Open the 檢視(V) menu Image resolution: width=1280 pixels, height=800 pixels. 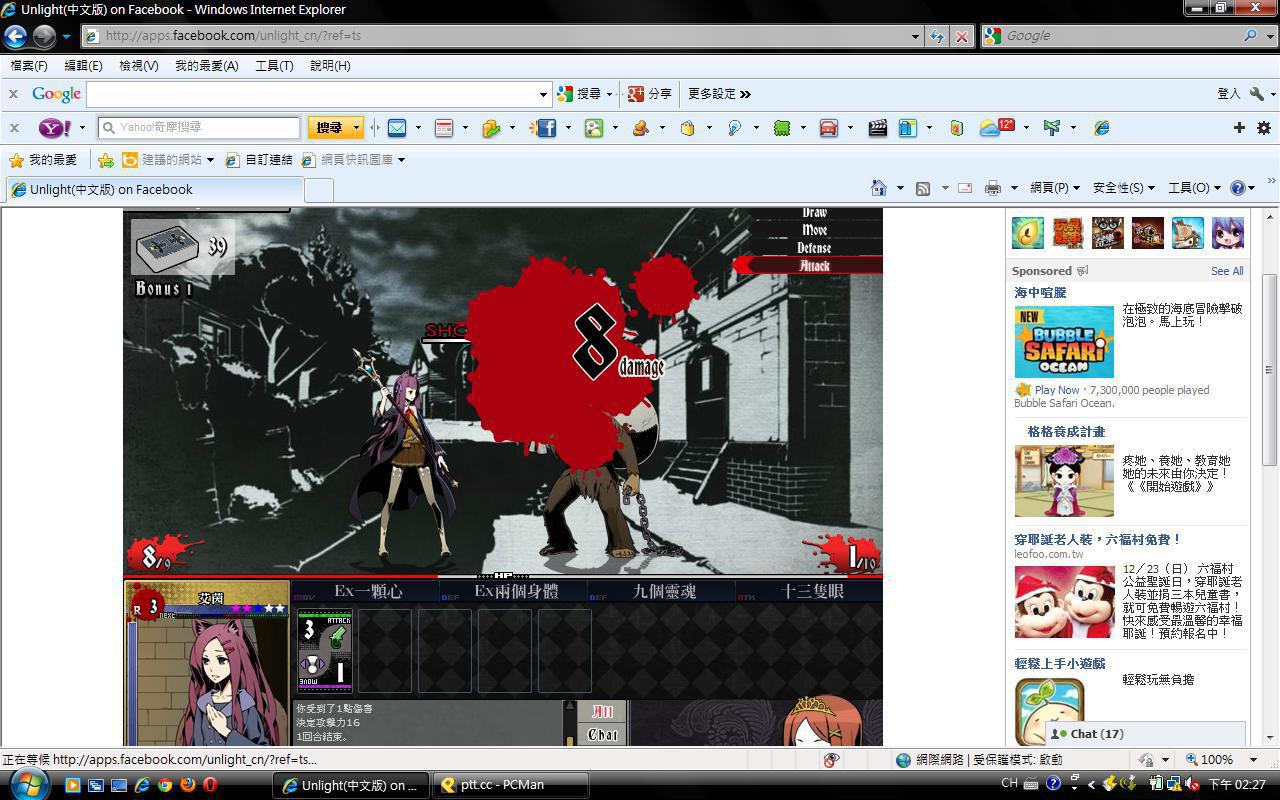click(138, 66)
